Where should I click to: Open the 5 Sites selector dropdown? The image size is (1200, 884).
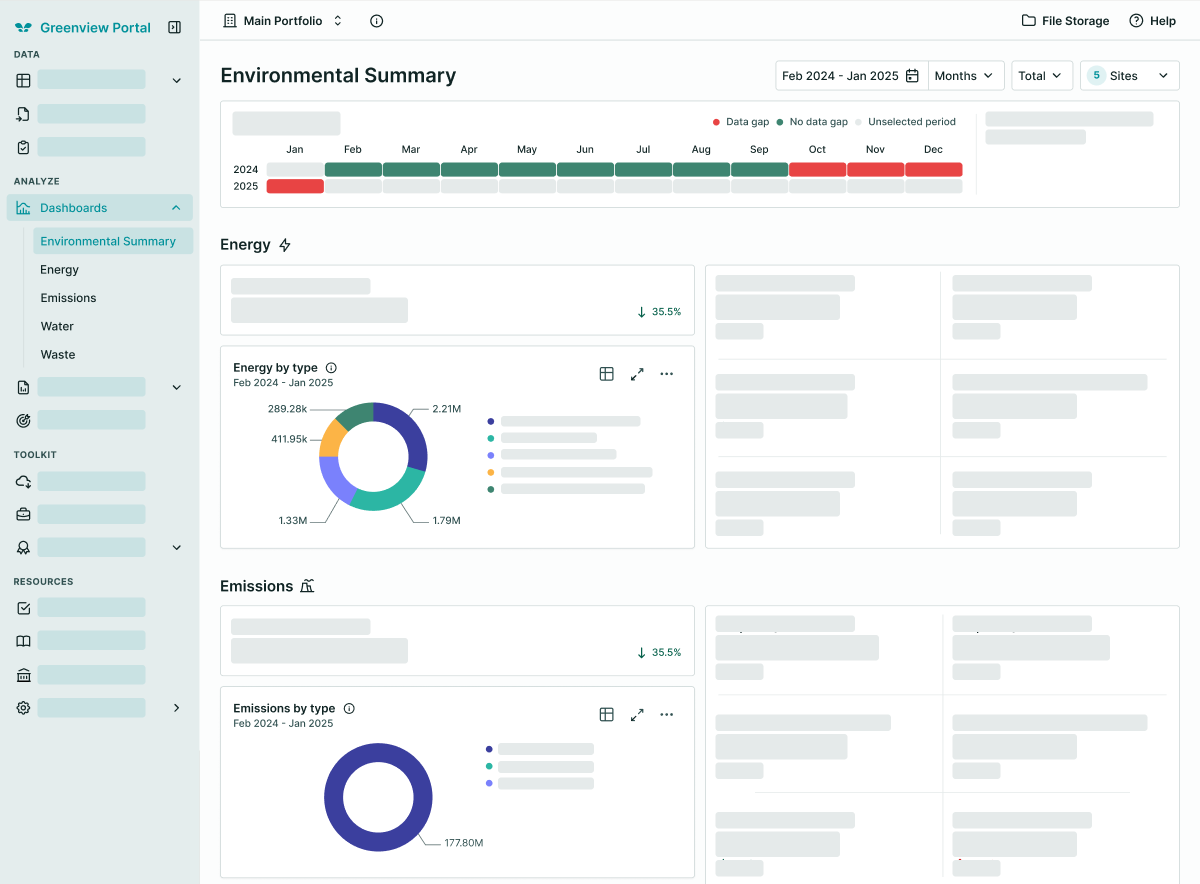[x=1130, y=76]
